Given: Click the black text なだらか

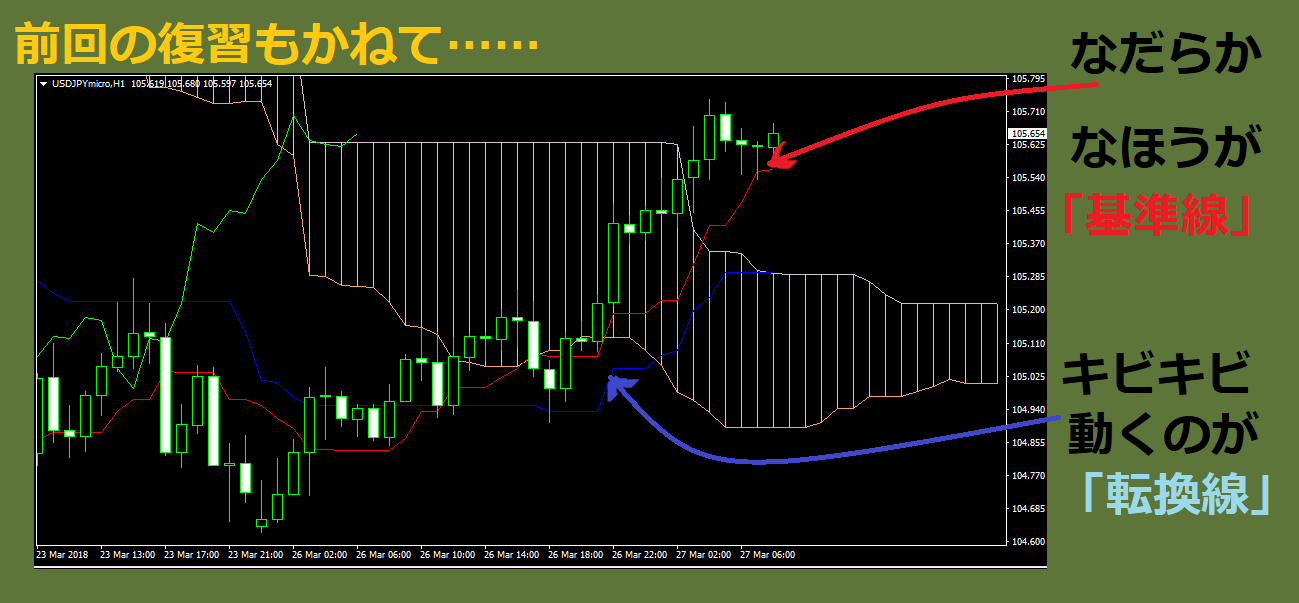Looking at the screenshot, I should tap(1160, 56).
